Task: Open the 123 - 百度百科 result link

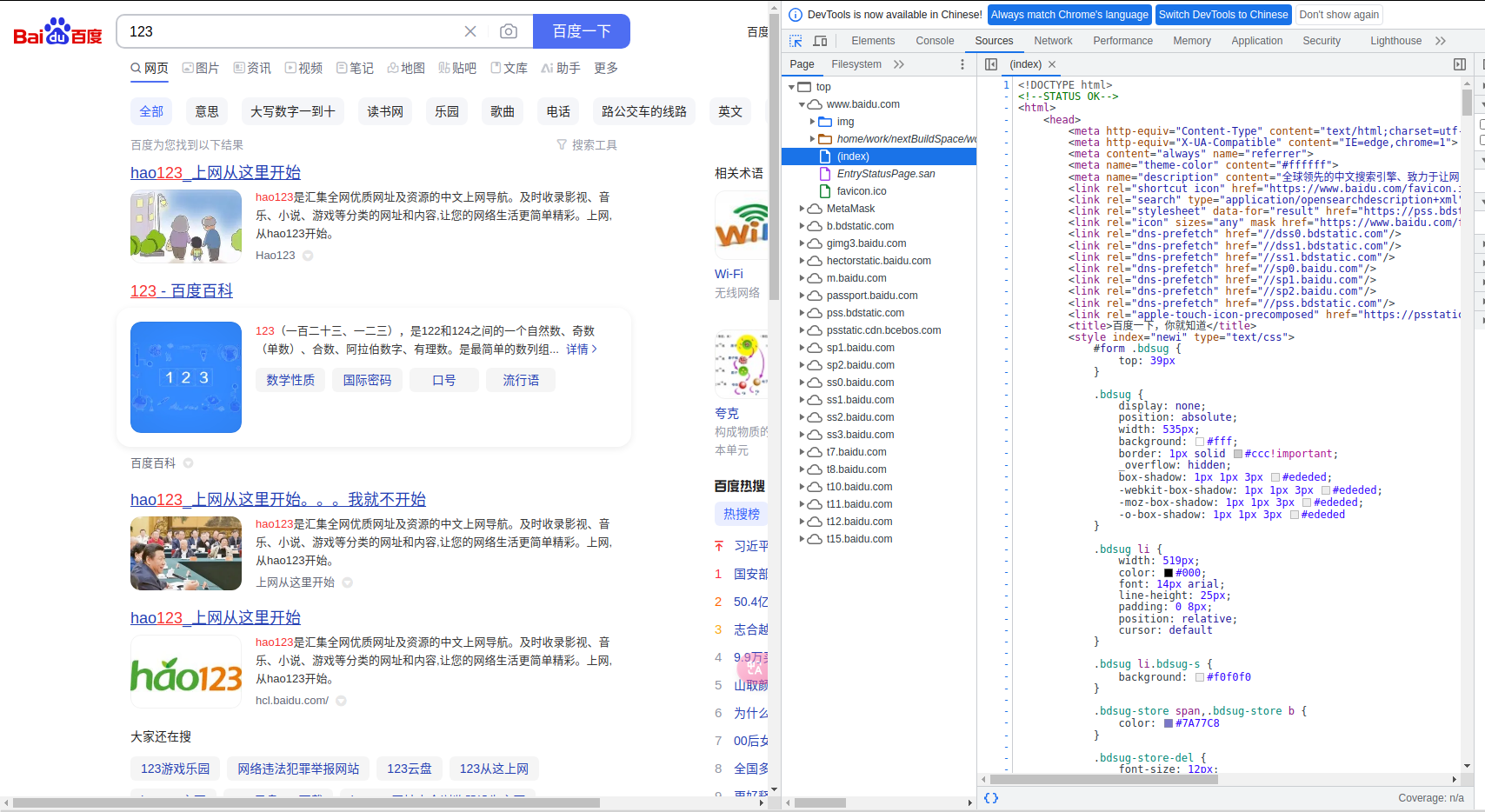Action: [182, 290]
